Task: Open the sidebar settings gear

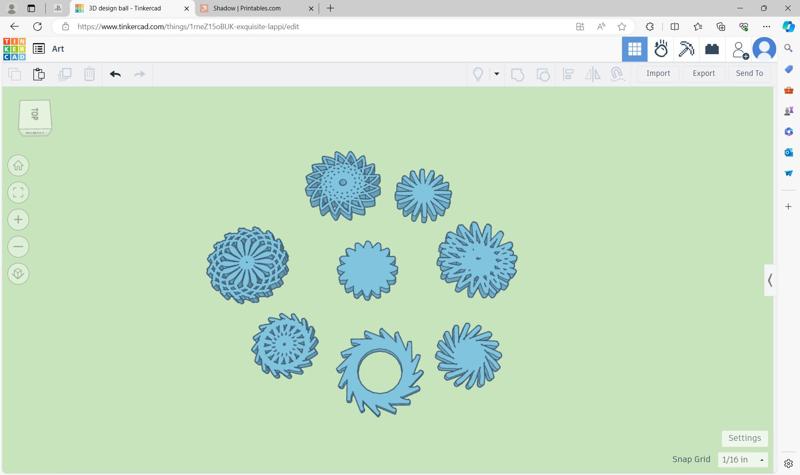Action: tap(788, 464)
